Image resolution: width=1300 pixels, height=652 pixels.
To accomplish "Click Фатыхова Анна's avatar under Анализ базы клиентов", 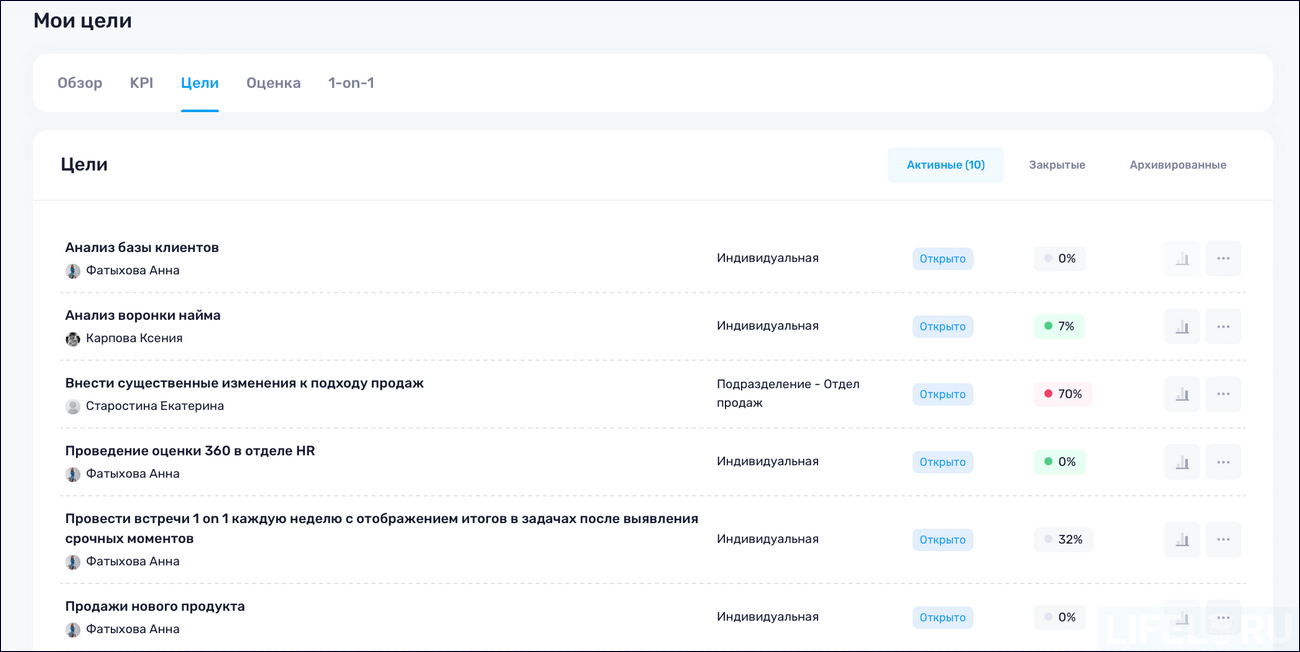I will 71,270.
